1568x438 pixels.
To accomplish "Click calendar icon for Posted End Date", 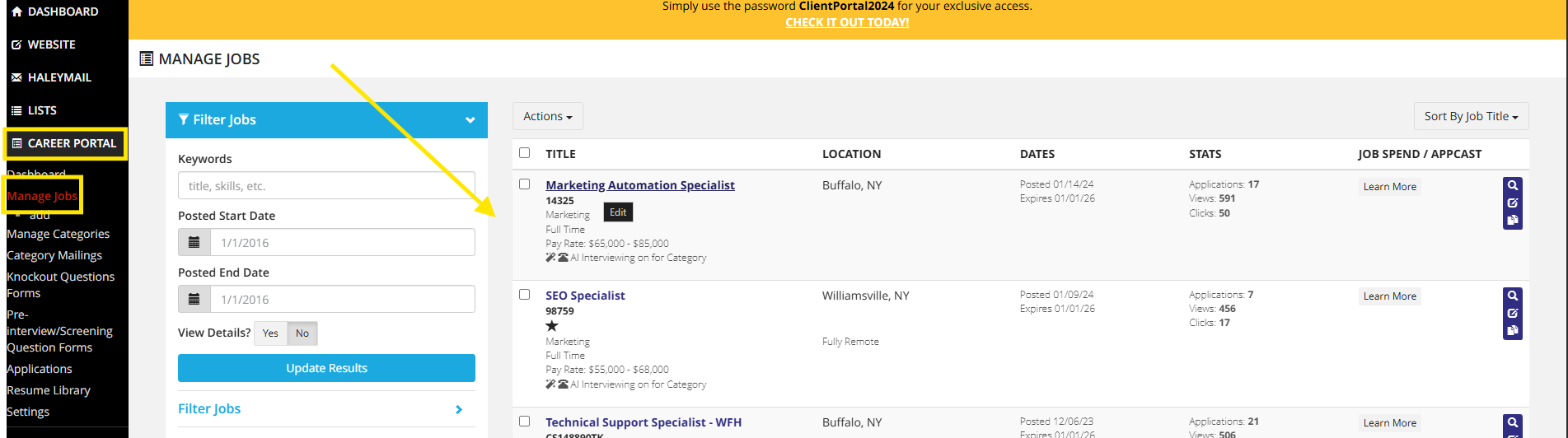I will pyautogui.click(x=194, y=300).
